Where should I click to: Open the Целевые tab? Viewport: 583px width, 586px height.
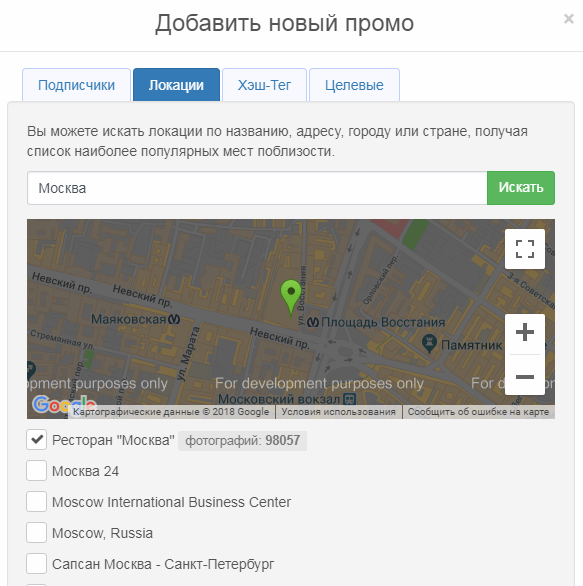tap(354, 85)
